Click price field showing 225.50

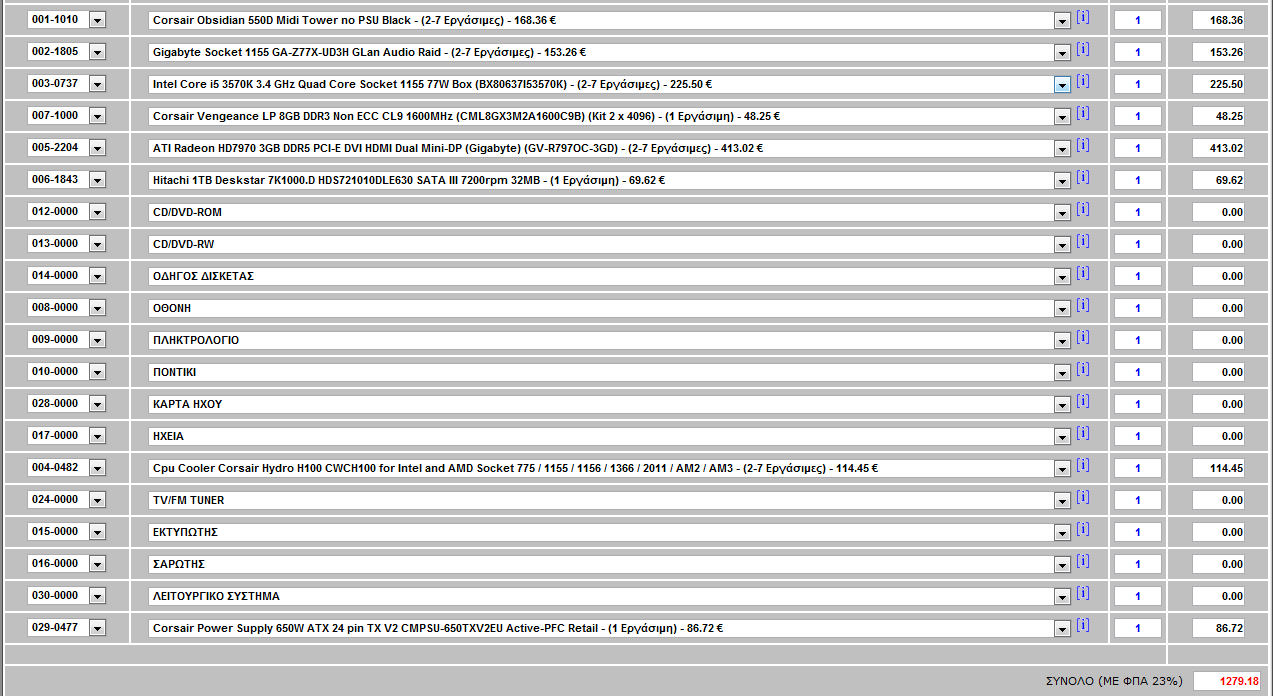1219,84
